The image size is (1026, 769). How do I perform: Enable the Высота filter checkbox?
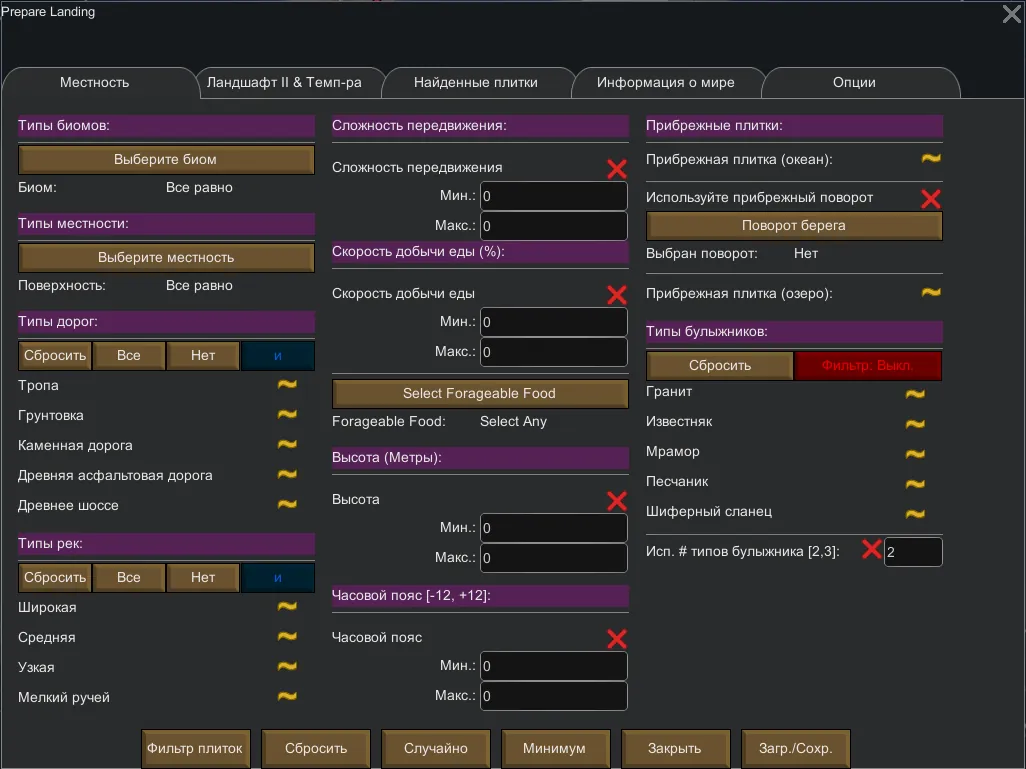(x=617, y=501)
